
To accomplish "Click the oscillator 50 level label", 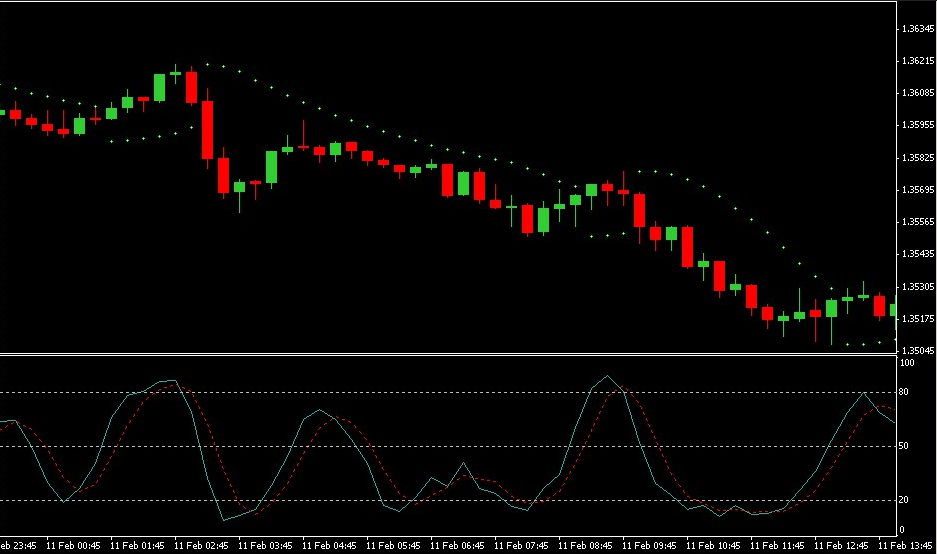I will (x=904, y=446).
